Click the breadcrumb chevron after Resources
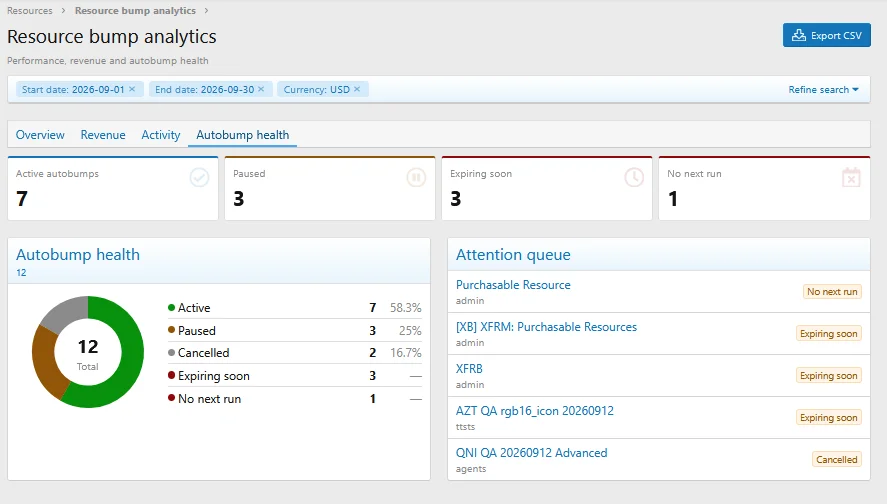The width and height of the screenshot is (887, 504). (x=63, y=11)
